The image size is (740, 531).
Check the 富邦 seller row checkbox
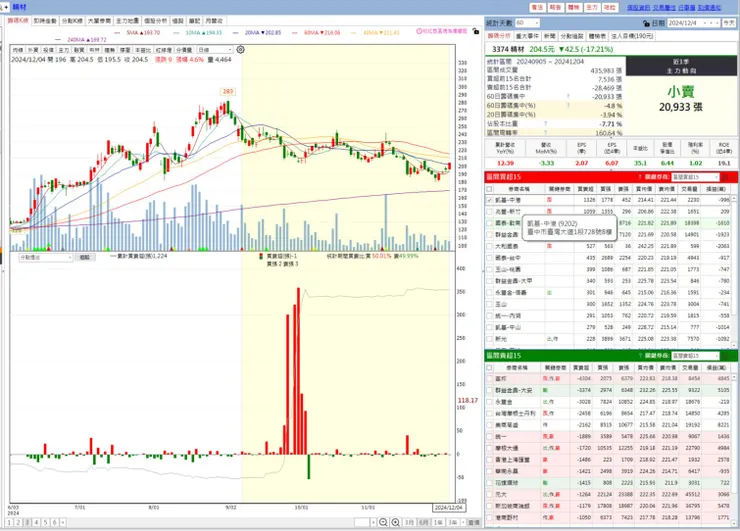click(489, 379)
